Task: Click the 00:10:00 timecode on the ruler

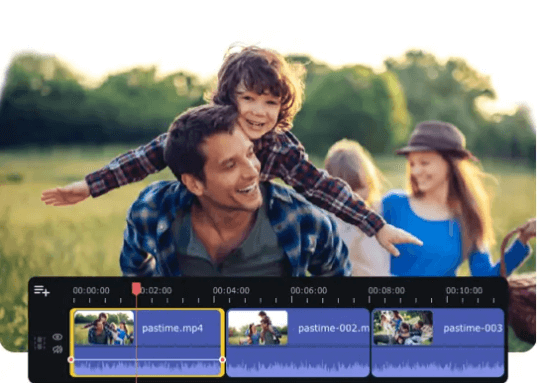Action: [464, 291]
